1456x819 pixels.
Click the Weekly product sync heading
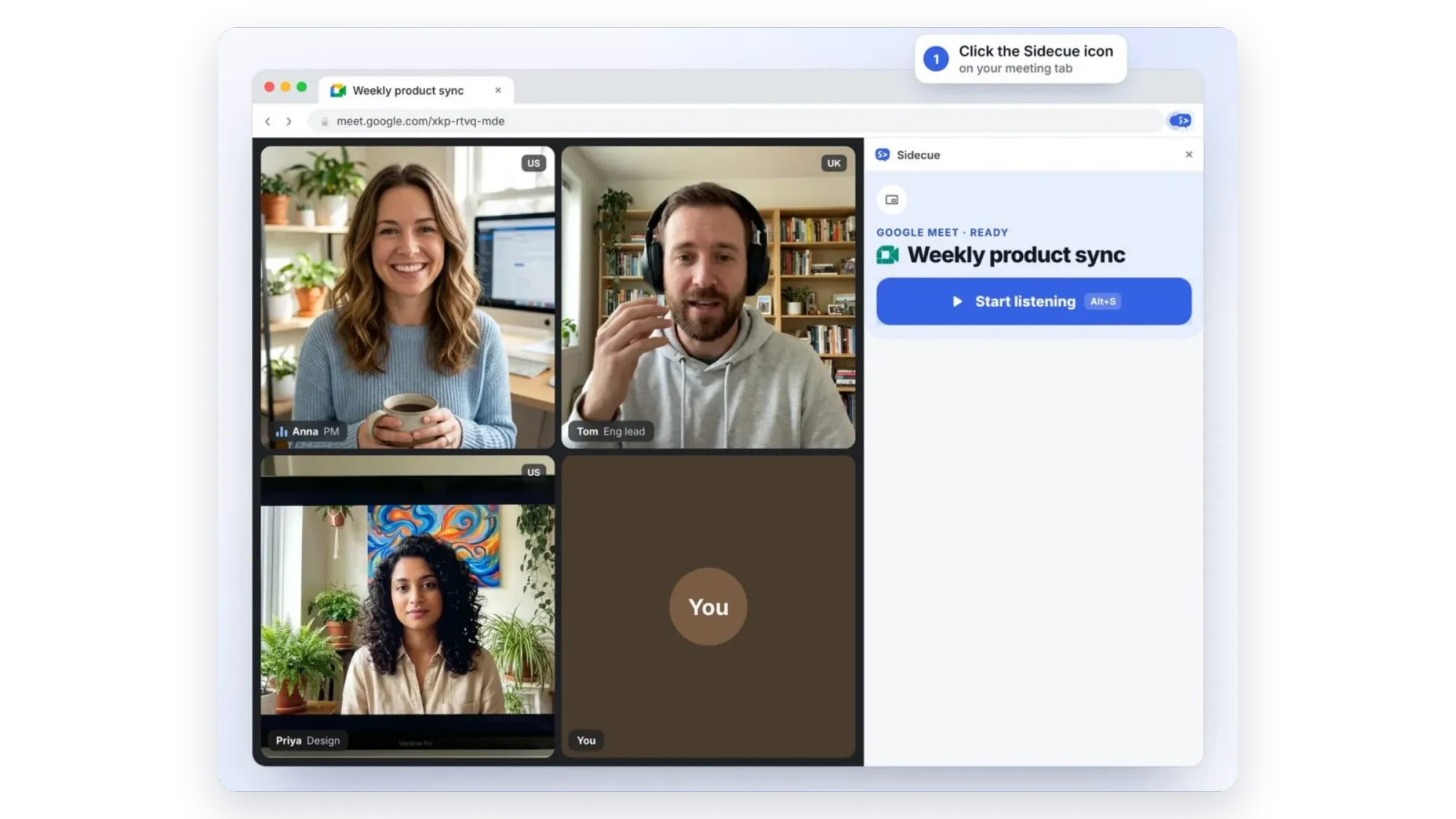click(x=1016, y=255)
